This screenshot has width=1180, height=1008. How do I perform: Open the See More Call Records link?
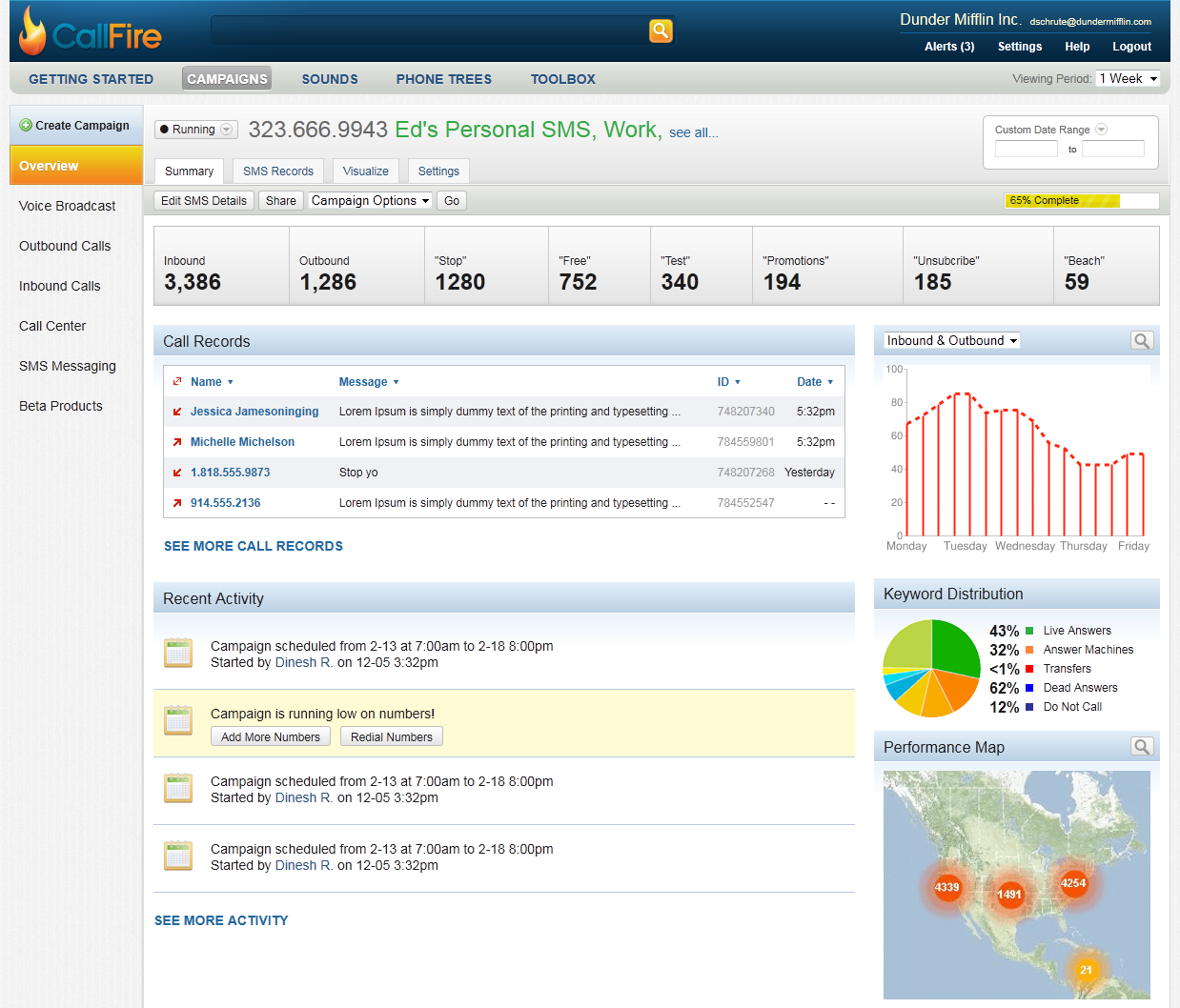point(254,546)
